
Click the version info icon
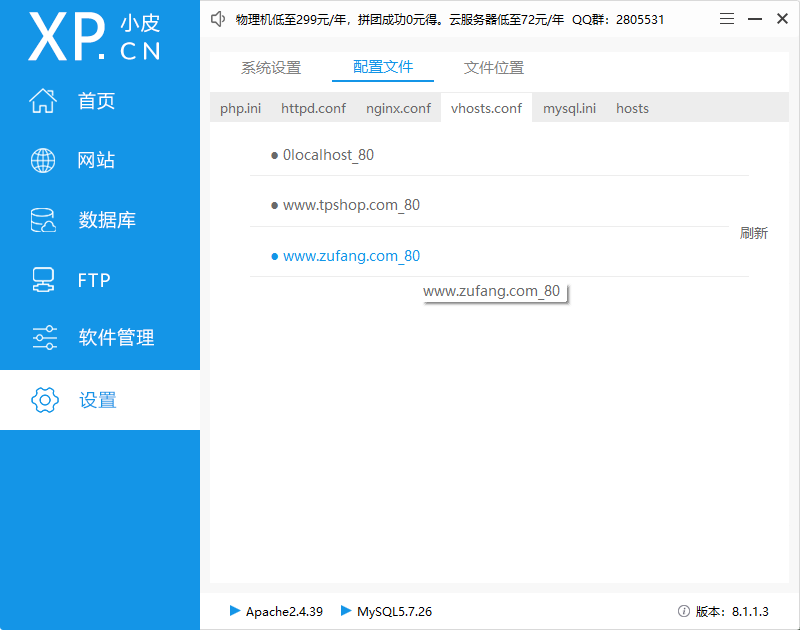pyautogui.click(x=684, y=611)
